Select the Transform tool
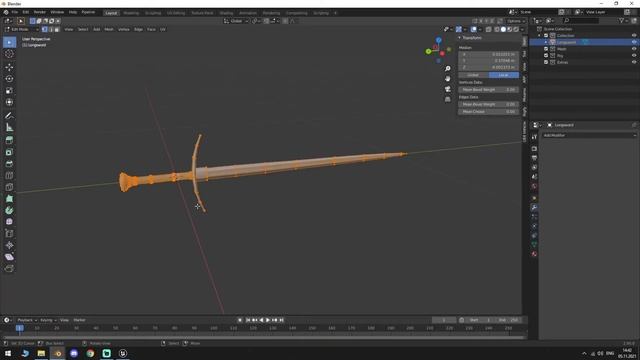Image resolution: width=640 pixels, height=360 pixels. [x=9, y=102]
